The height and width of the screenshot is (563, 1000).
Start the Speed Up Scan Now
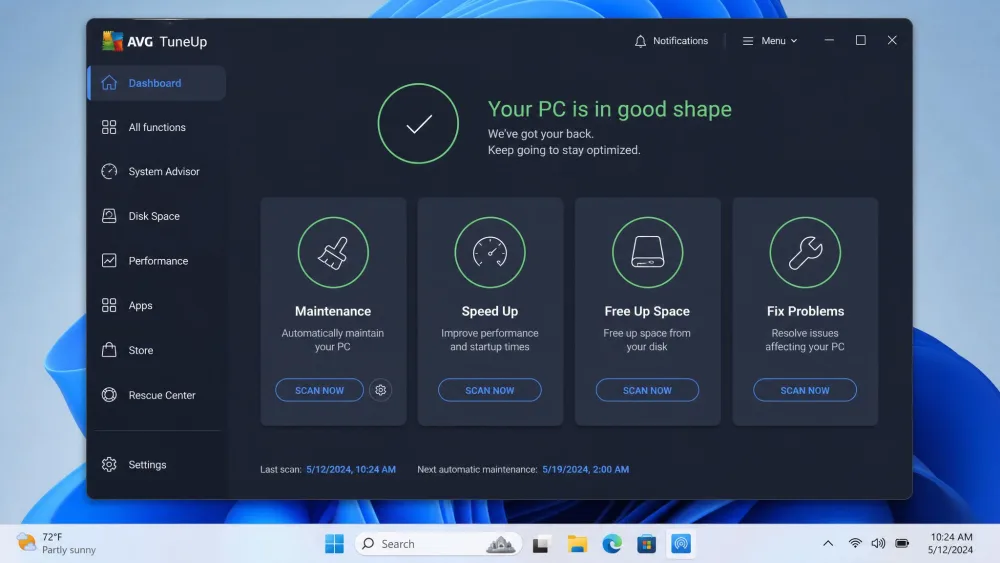tap(490, 390)
